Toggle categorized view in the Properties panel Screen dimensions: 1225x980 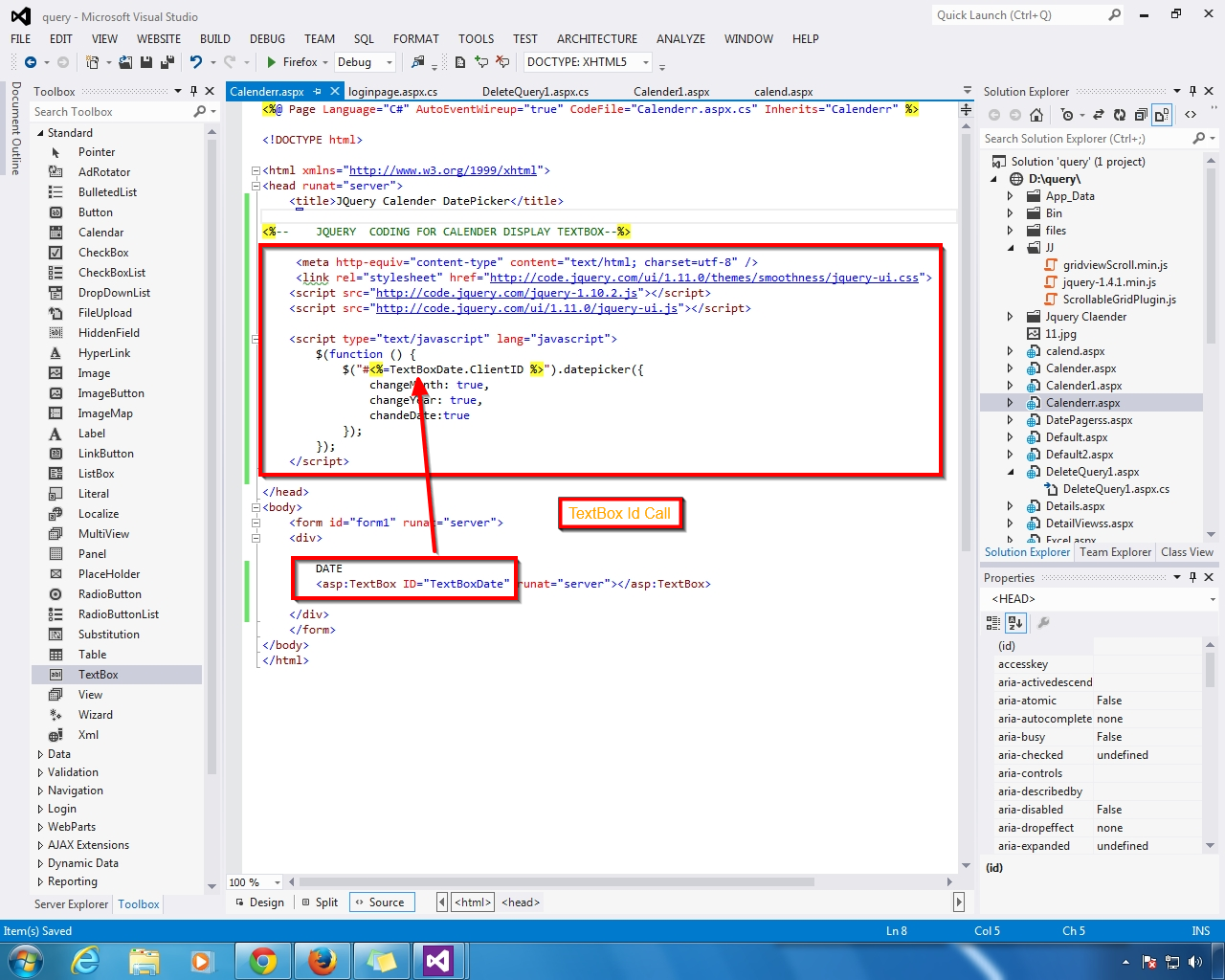992,623
